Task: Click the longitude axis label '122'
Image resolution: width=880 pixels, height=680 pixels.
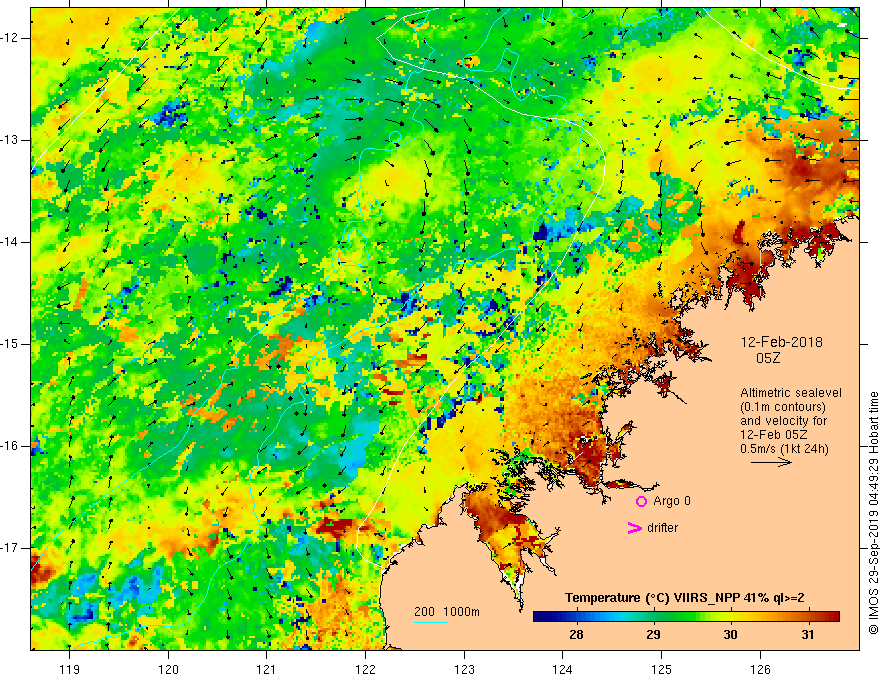Action: pyautogui.click(x=365, y=669)
